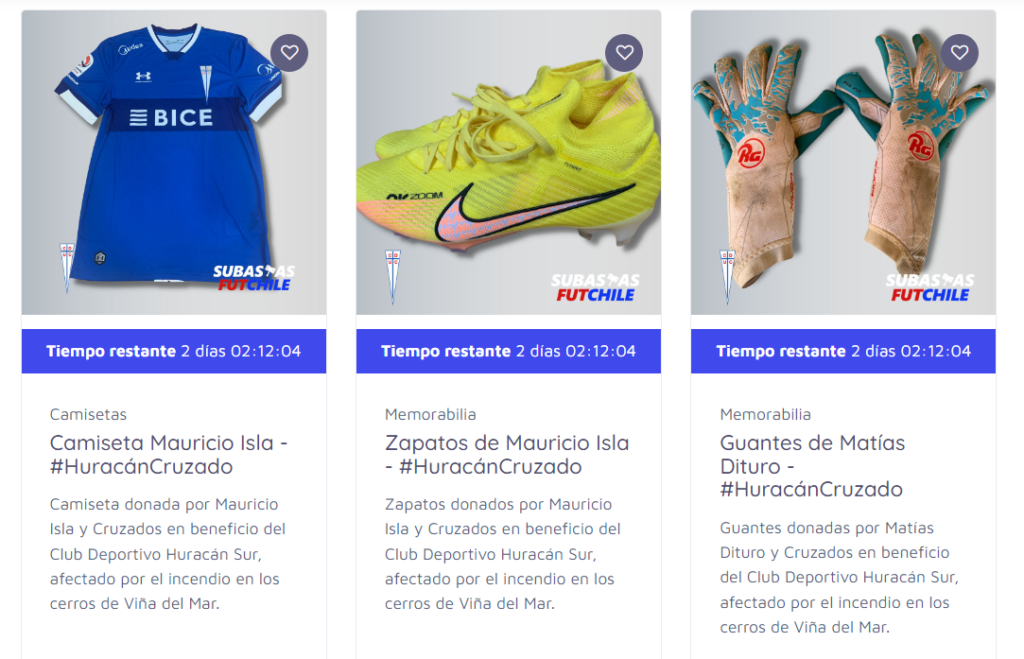The height and width of the screenshot is (659, 1024).
Task: Open the blue BICE jersey image
Action: [174, 163]
